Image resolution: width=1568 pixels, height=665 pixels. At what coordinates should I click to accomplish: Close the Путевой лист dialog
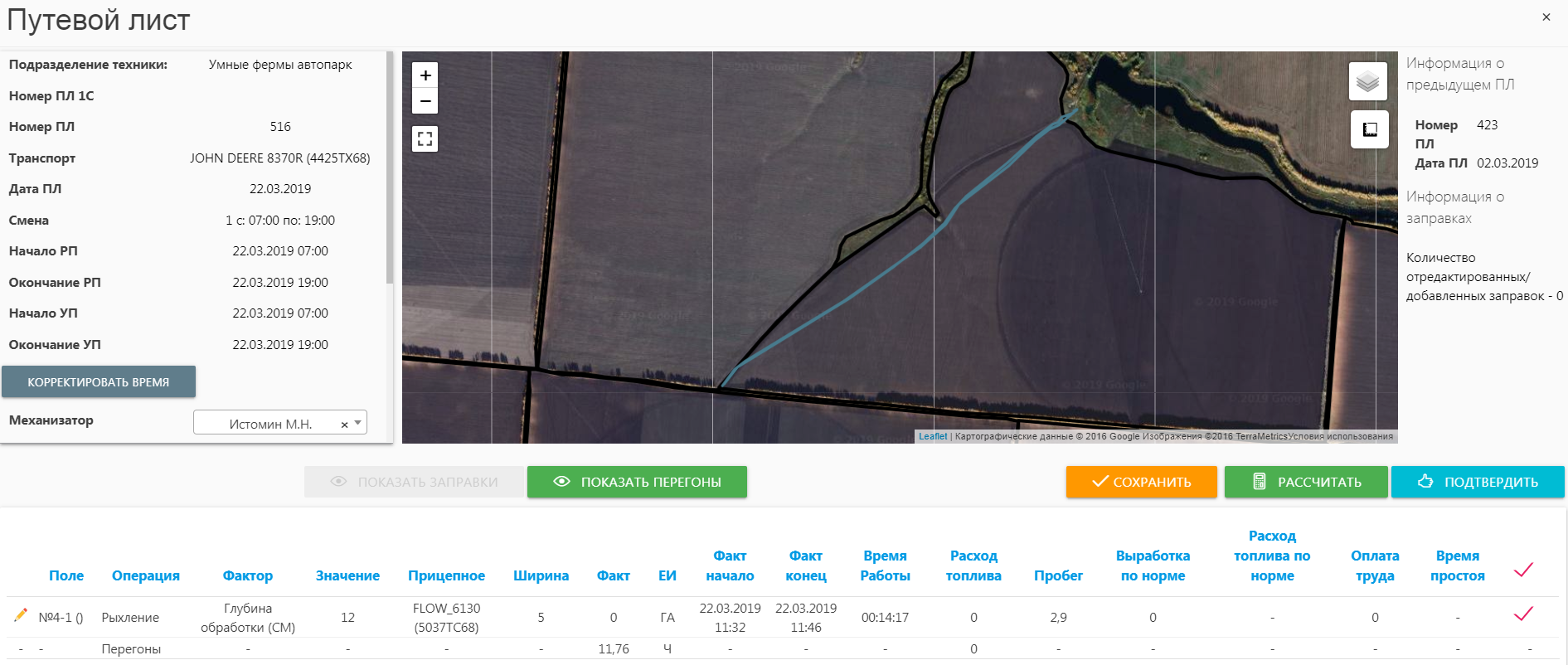coord(1546,17)
